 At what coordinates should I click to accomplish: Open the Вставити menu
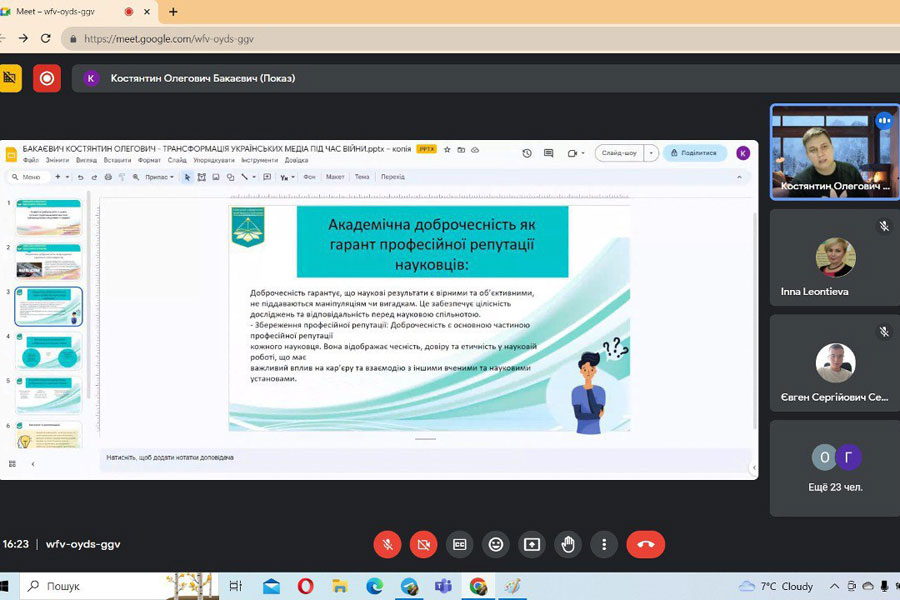click(x=117, y=160)
